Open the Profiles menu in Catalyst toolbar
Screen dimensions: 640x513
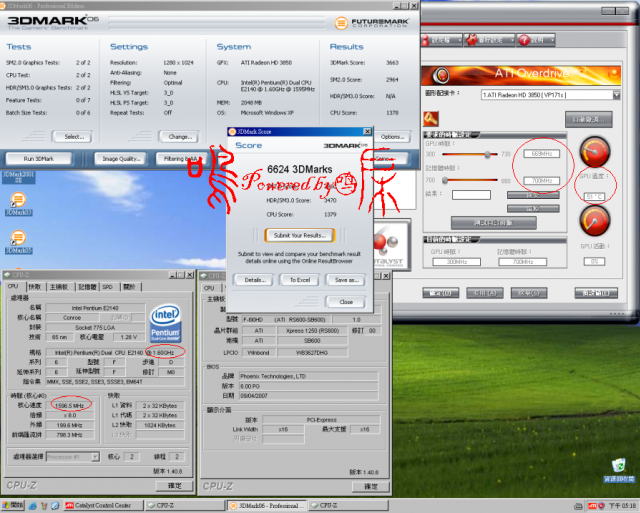[x=441, y=40]
